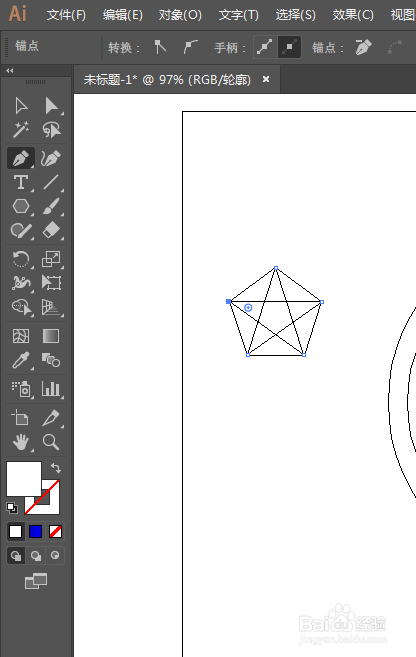The image size is (416, 657).
Task: Select the Column Graph tool
Action: pyautogui.click(x=51, y=389)
